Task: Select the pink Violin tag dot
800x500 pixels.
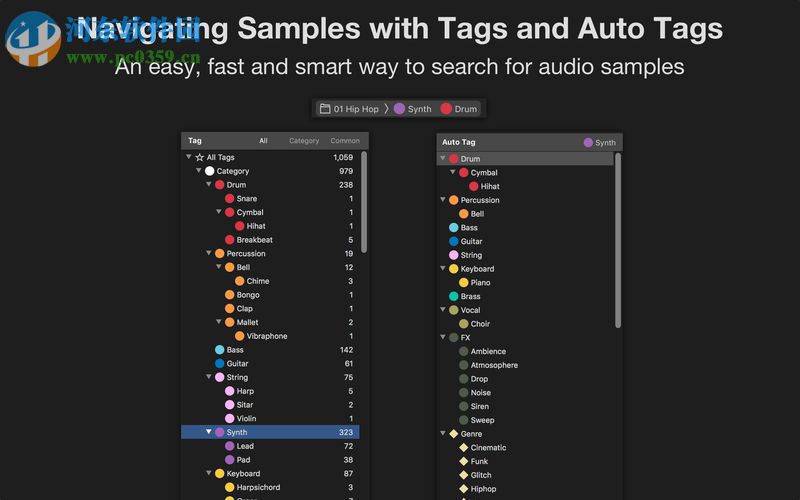Action: click(230, 419)
